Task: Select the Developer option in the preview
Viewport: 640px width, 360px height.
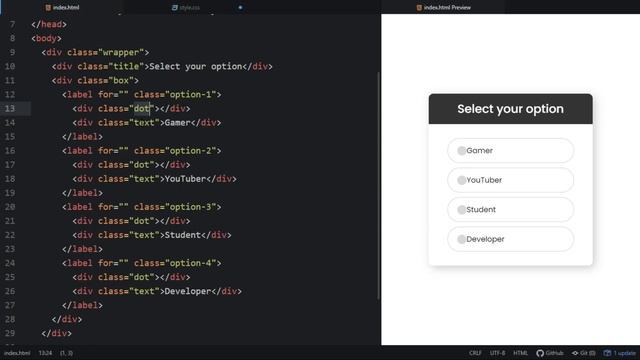Action: [x=511, y=239]
